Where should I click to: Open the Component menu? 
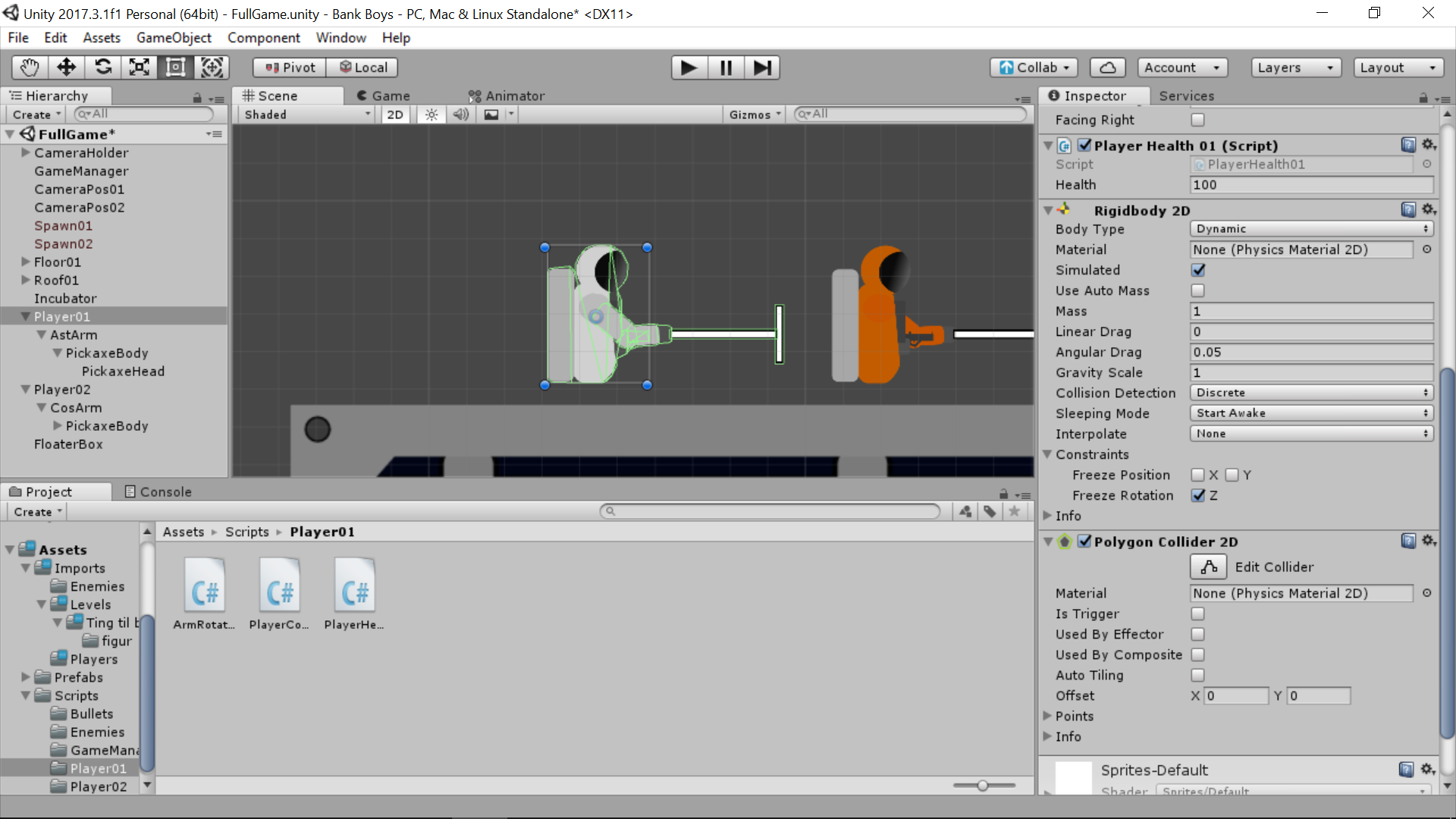tap(263, 38)
